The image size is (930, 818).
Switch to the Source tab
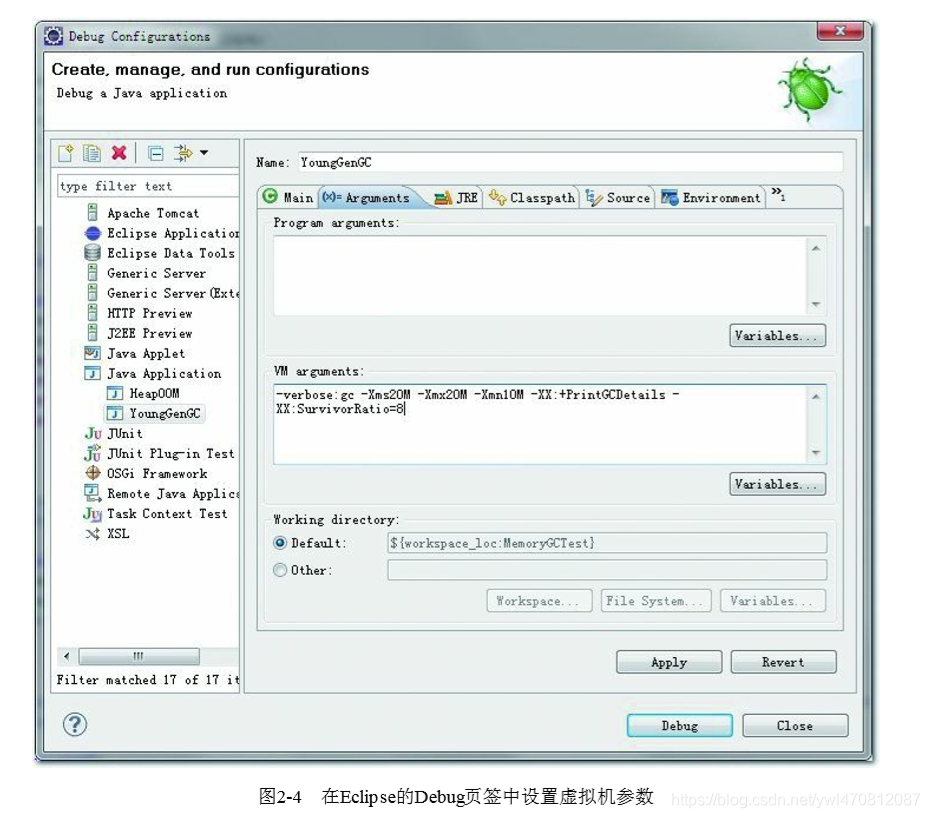(x=618, y=198)
